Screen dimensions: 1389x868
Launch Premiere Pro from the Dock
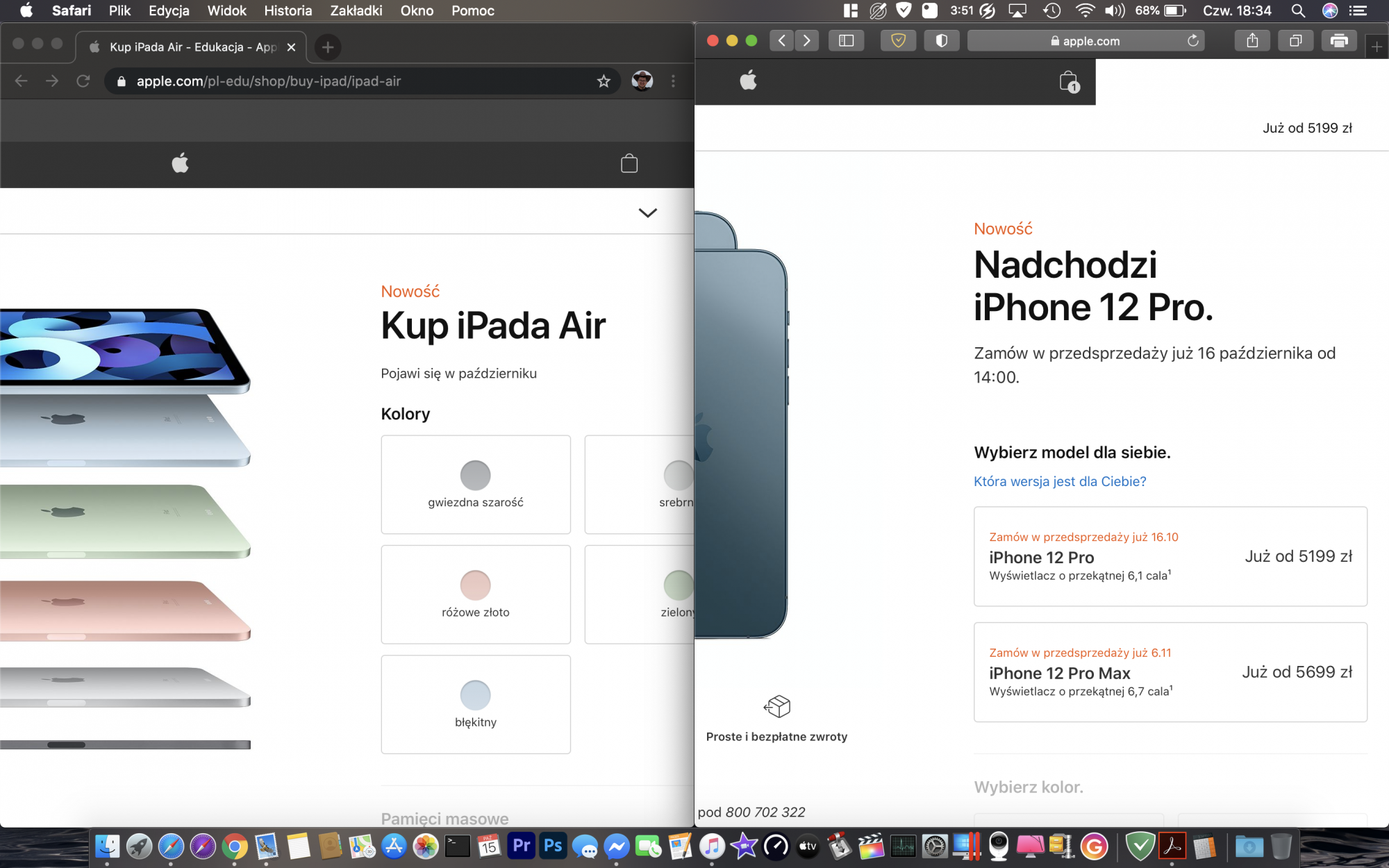pos(521,846)
